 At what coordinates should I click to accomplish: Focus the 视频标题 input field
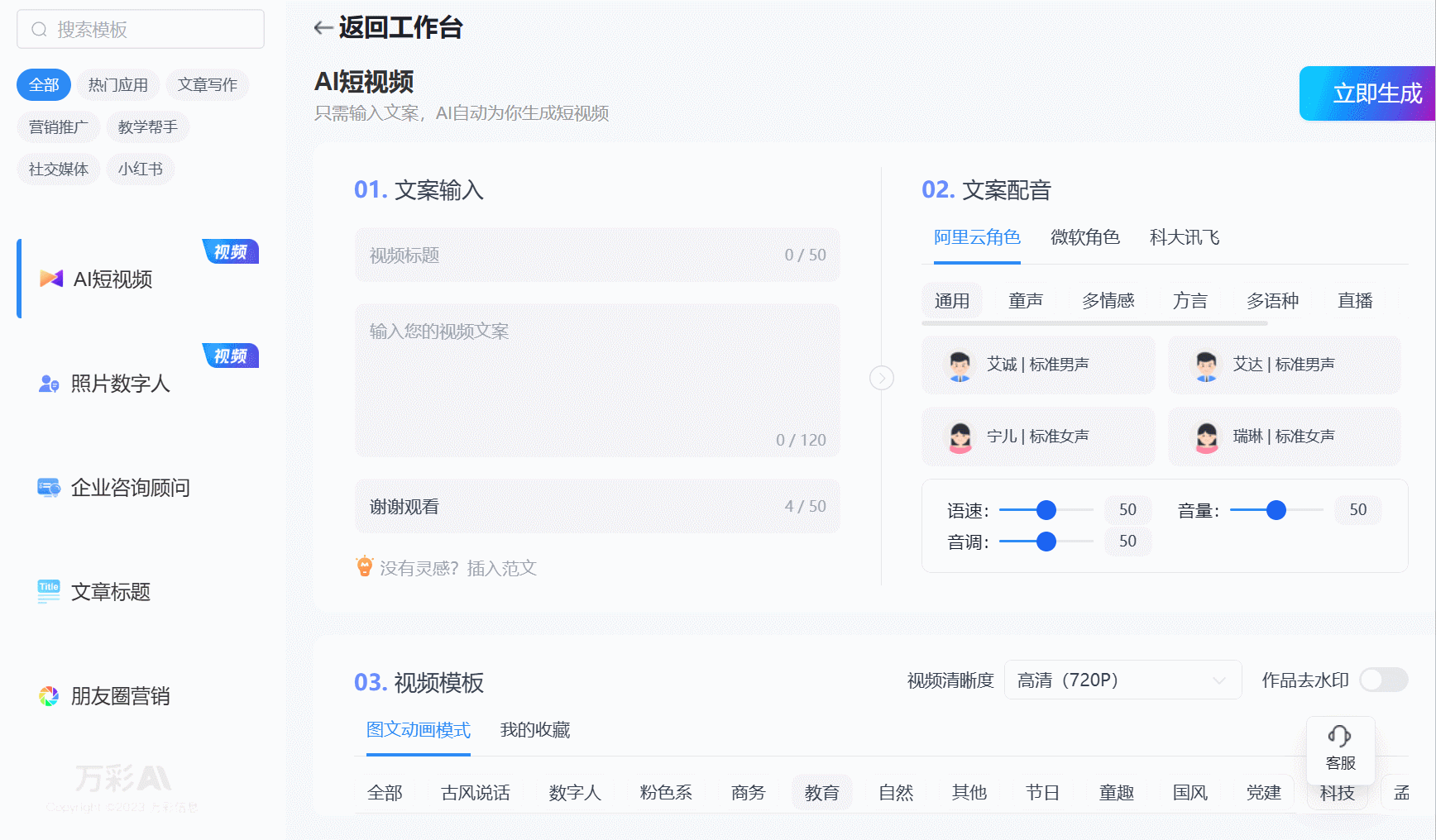click(597, 255)
